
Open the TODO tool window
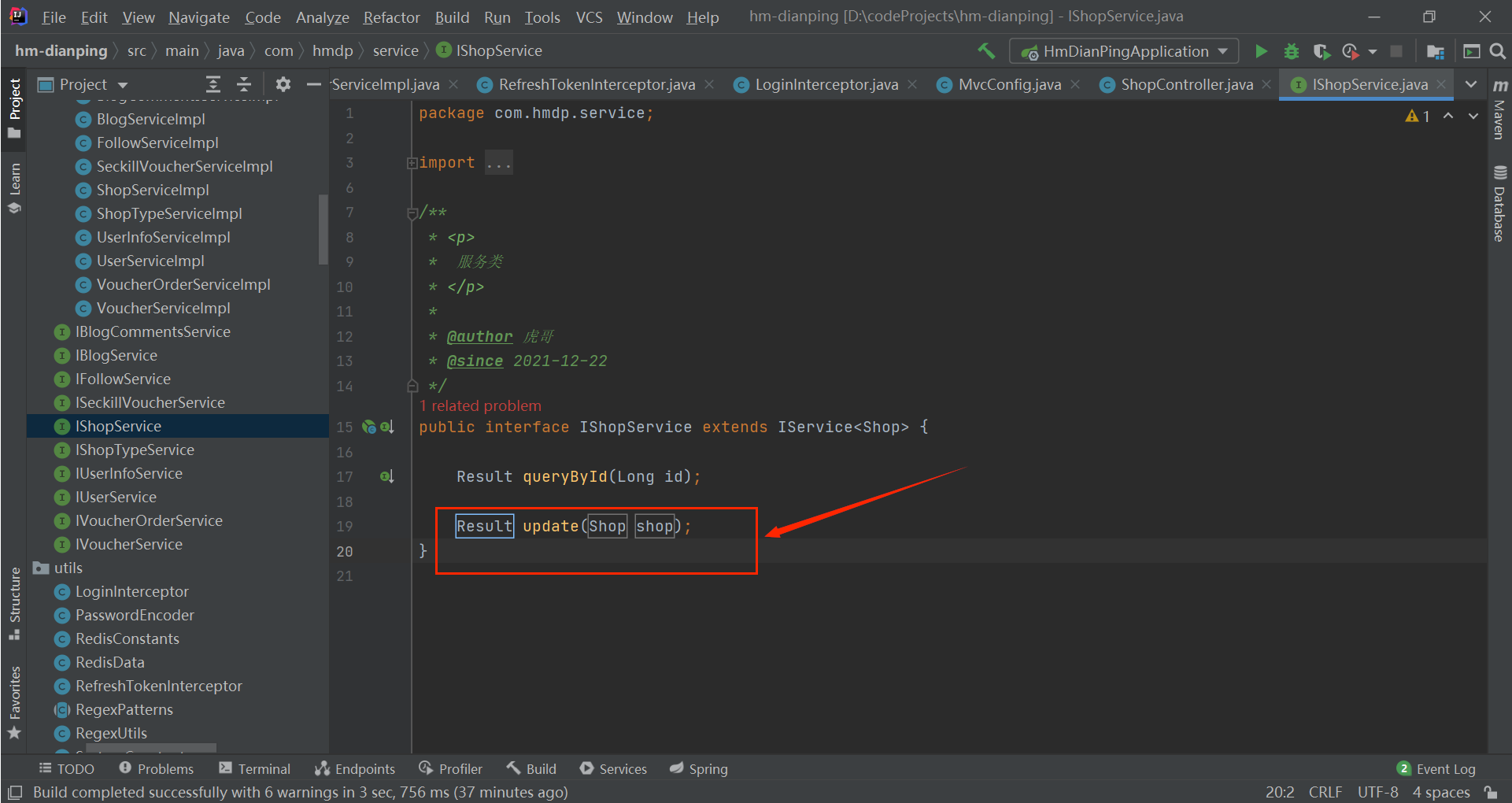67,769
